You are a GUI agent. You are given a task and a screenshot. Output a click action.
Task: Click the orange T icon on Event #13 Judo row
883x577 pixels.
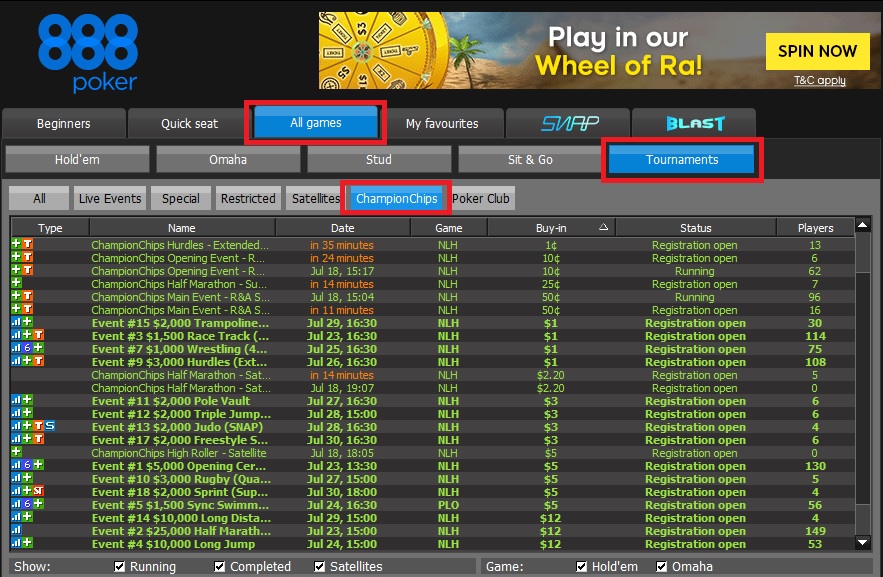tap(38, 426)
